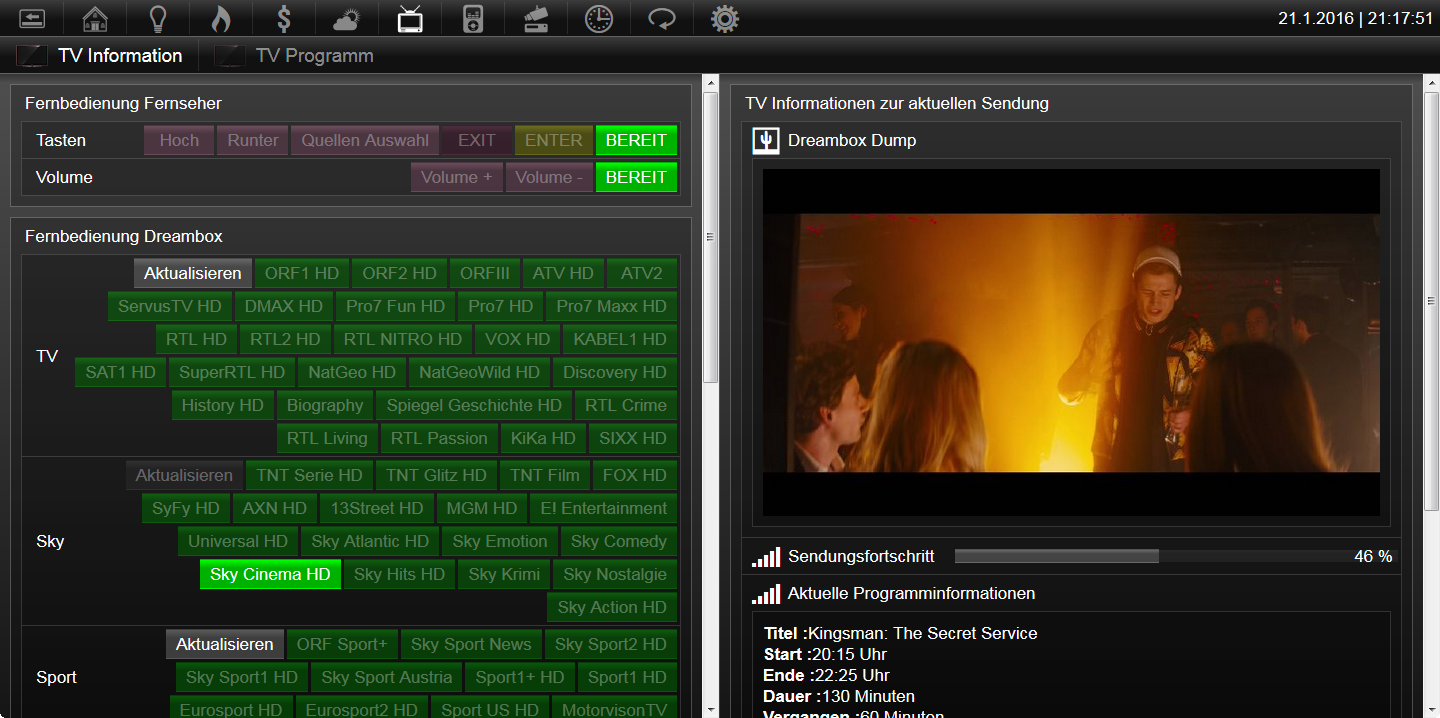Select channel RTL NITRO HD

click(x=403, y=340)
